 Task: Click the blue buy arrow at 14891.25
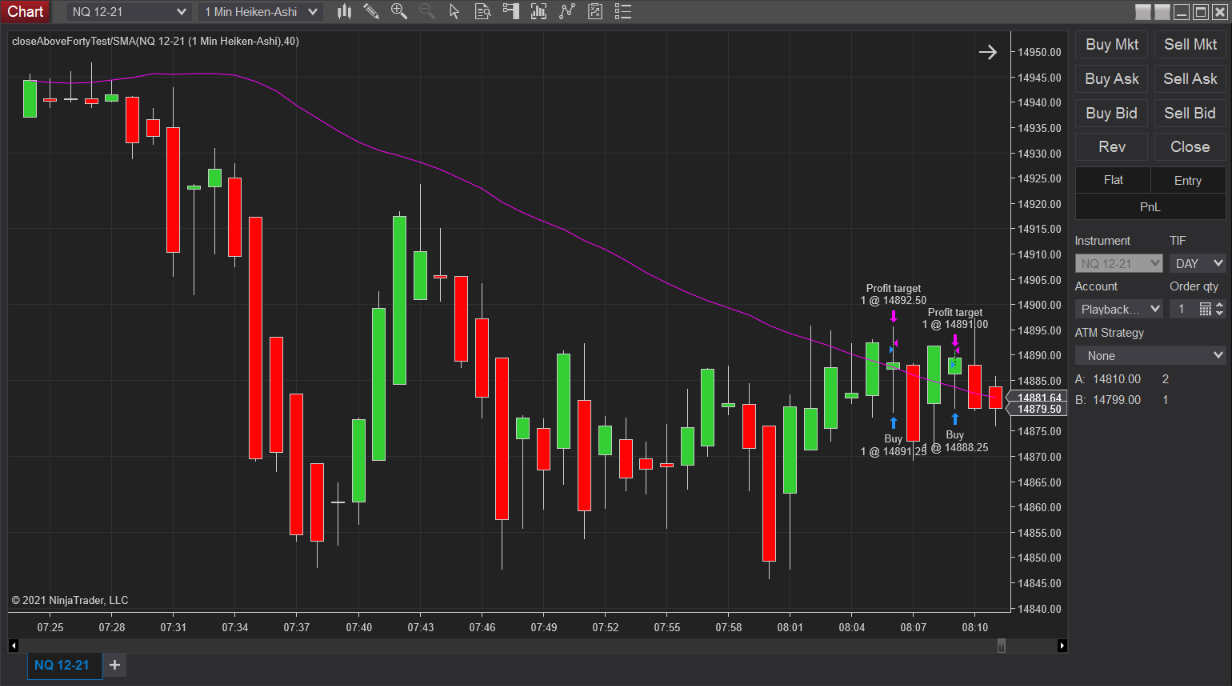pos(893,423)
